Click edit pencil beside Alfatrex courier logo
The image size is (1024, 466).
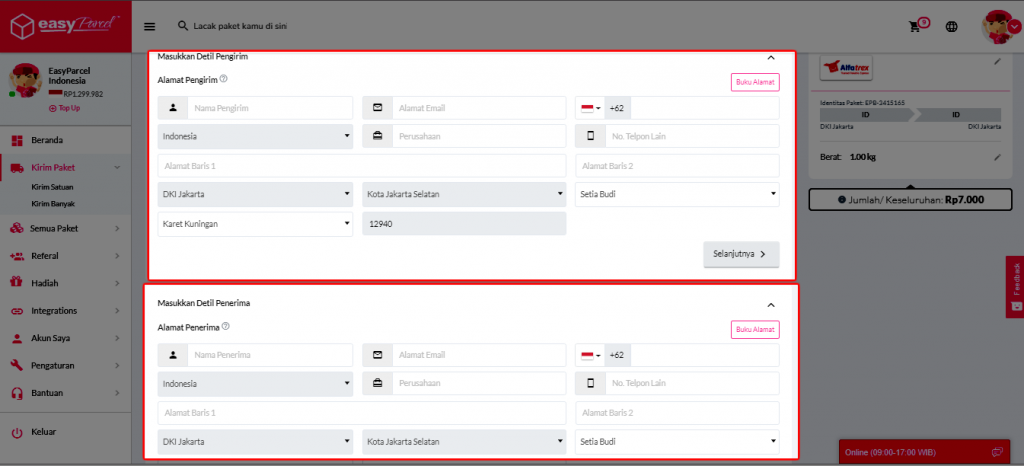(x=996, y=62)
